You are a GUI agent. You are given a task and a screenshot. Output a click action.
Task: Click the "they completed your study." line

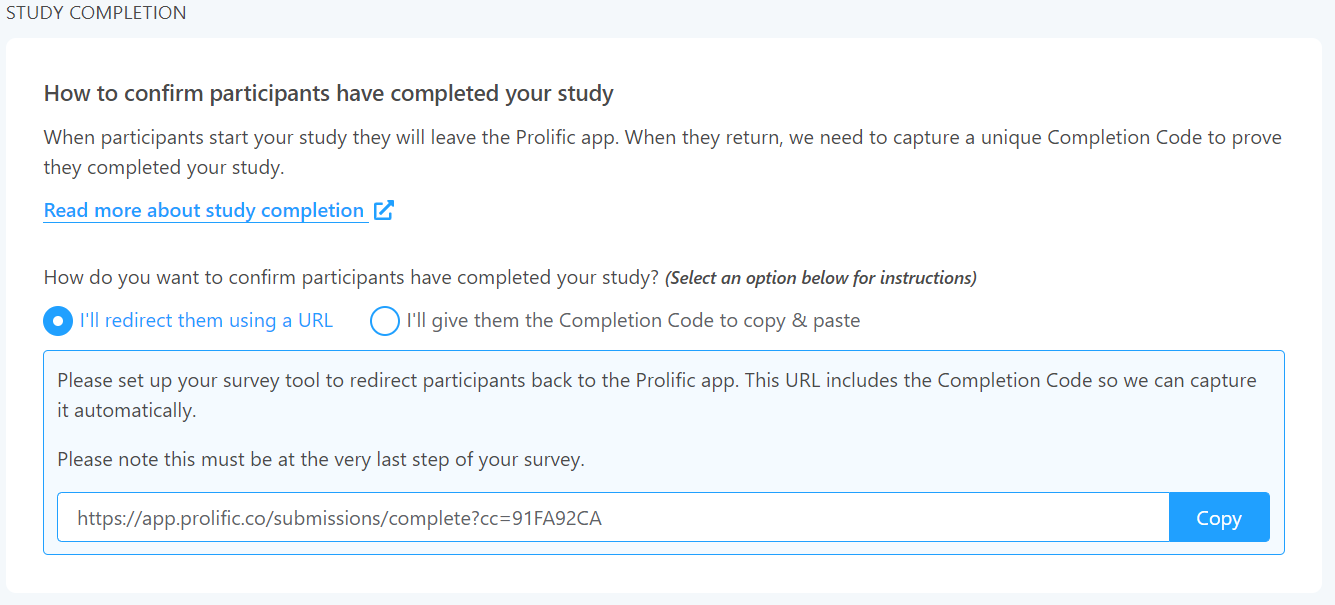[164, 168]
